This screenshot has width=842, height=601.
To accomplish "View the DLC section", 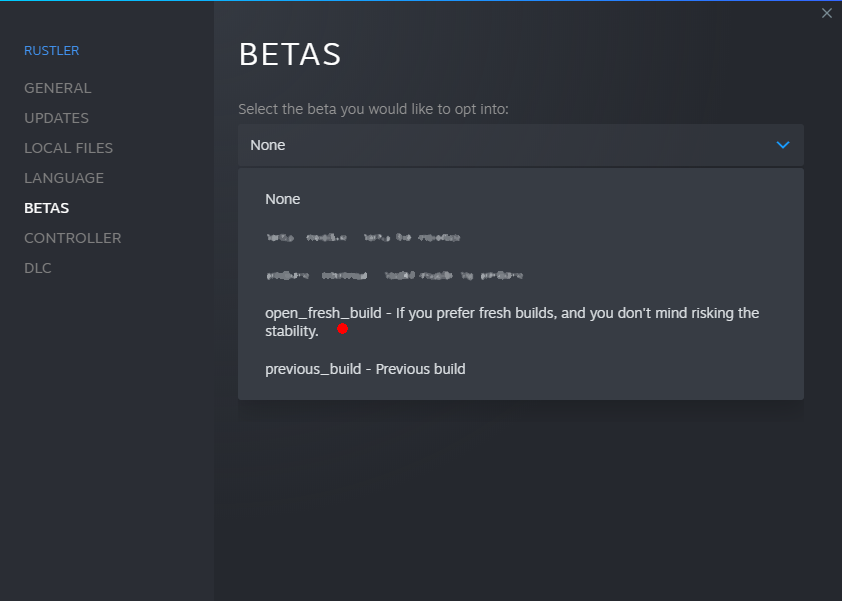I will tap(38, 269).
